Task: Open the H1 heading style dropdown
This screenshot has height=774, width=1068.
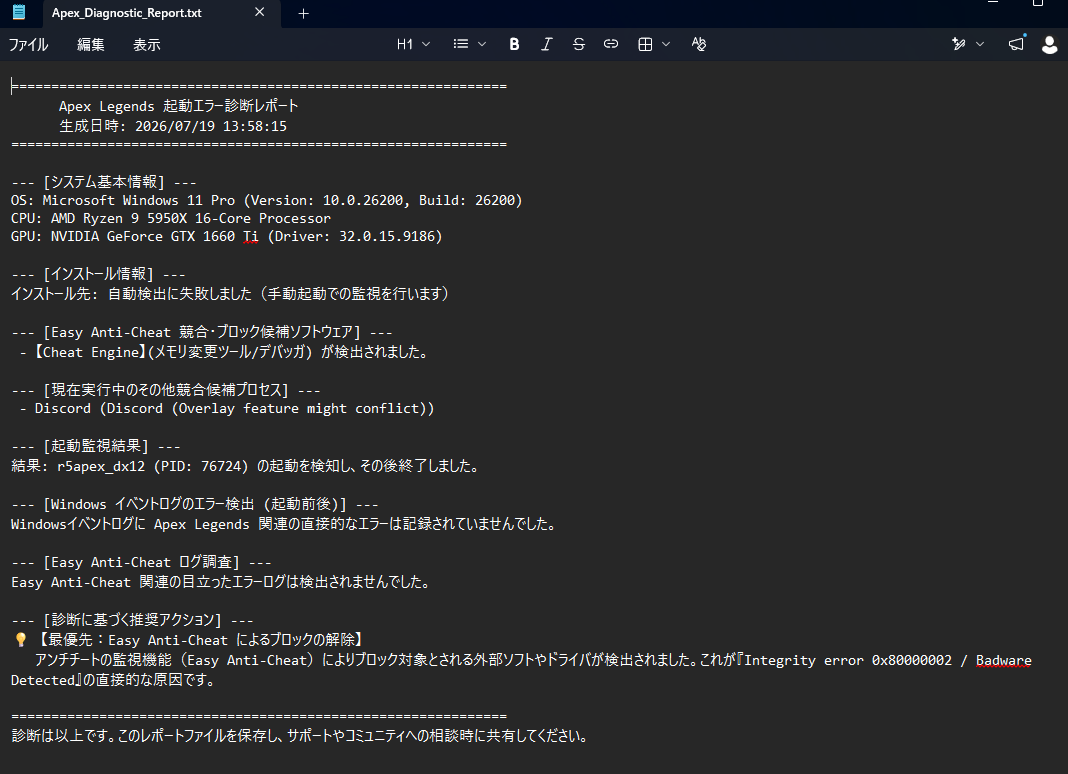Action: point(413,44)
